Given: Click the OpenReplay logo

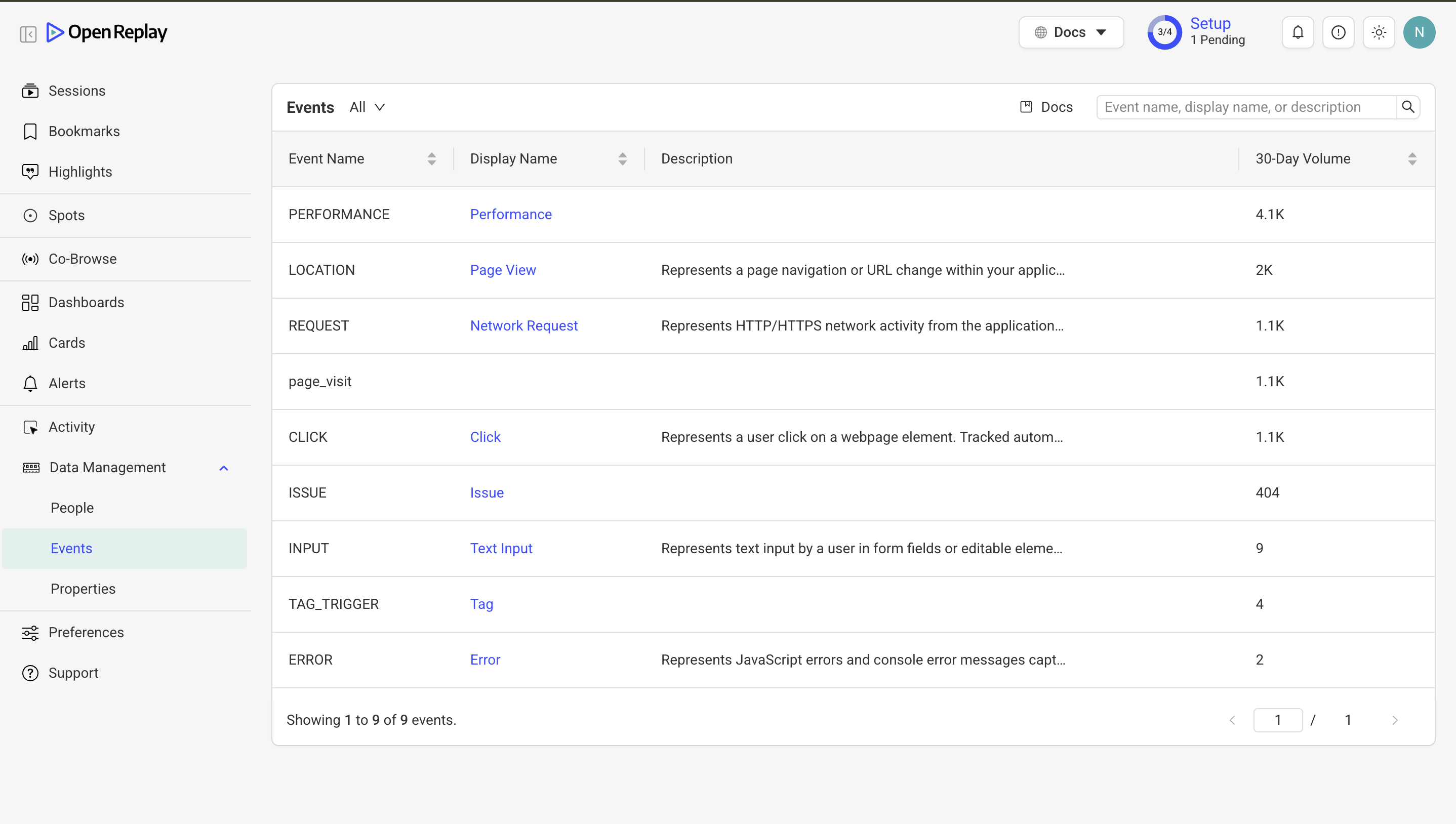Looking at the screenshot, I should click(106, 32).
